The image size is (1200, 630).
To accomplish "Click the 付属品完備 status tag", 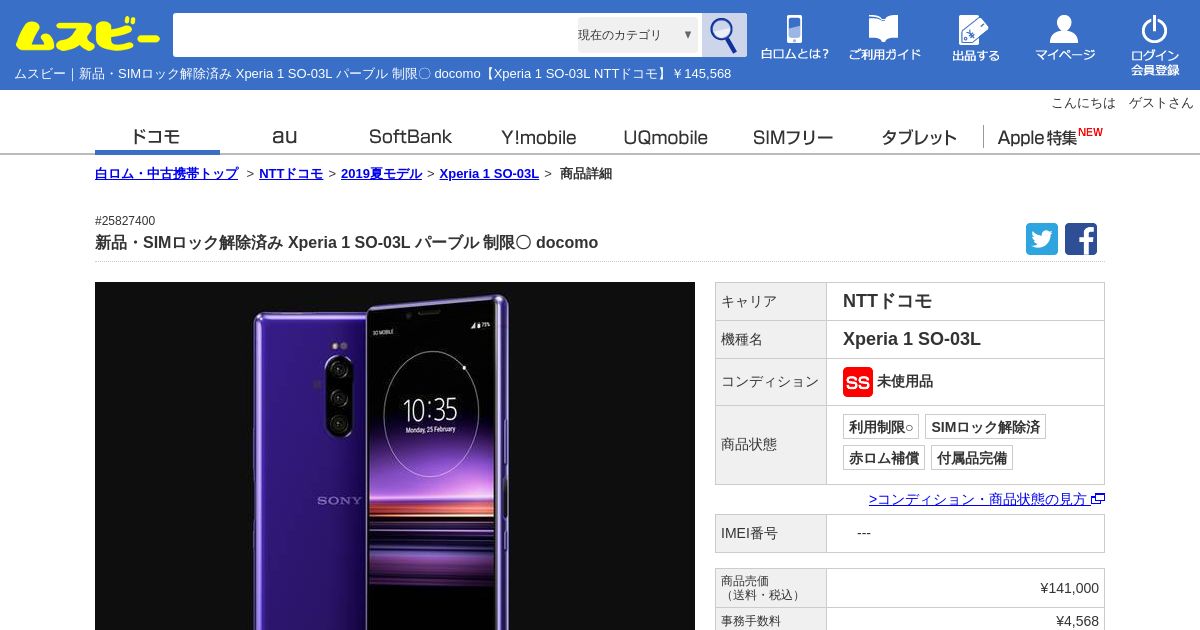I will tap(972, 458).
